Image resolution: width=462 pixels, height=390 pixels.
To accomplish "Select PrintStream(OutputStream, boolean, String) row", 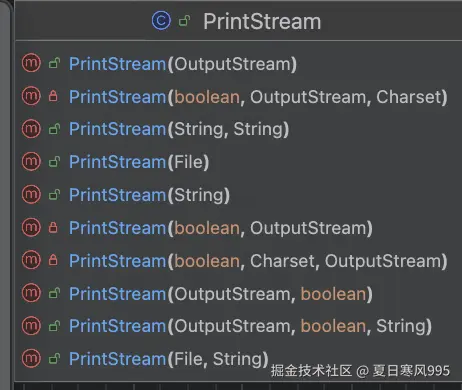I will pyautogui.click(x=238, y=326).
